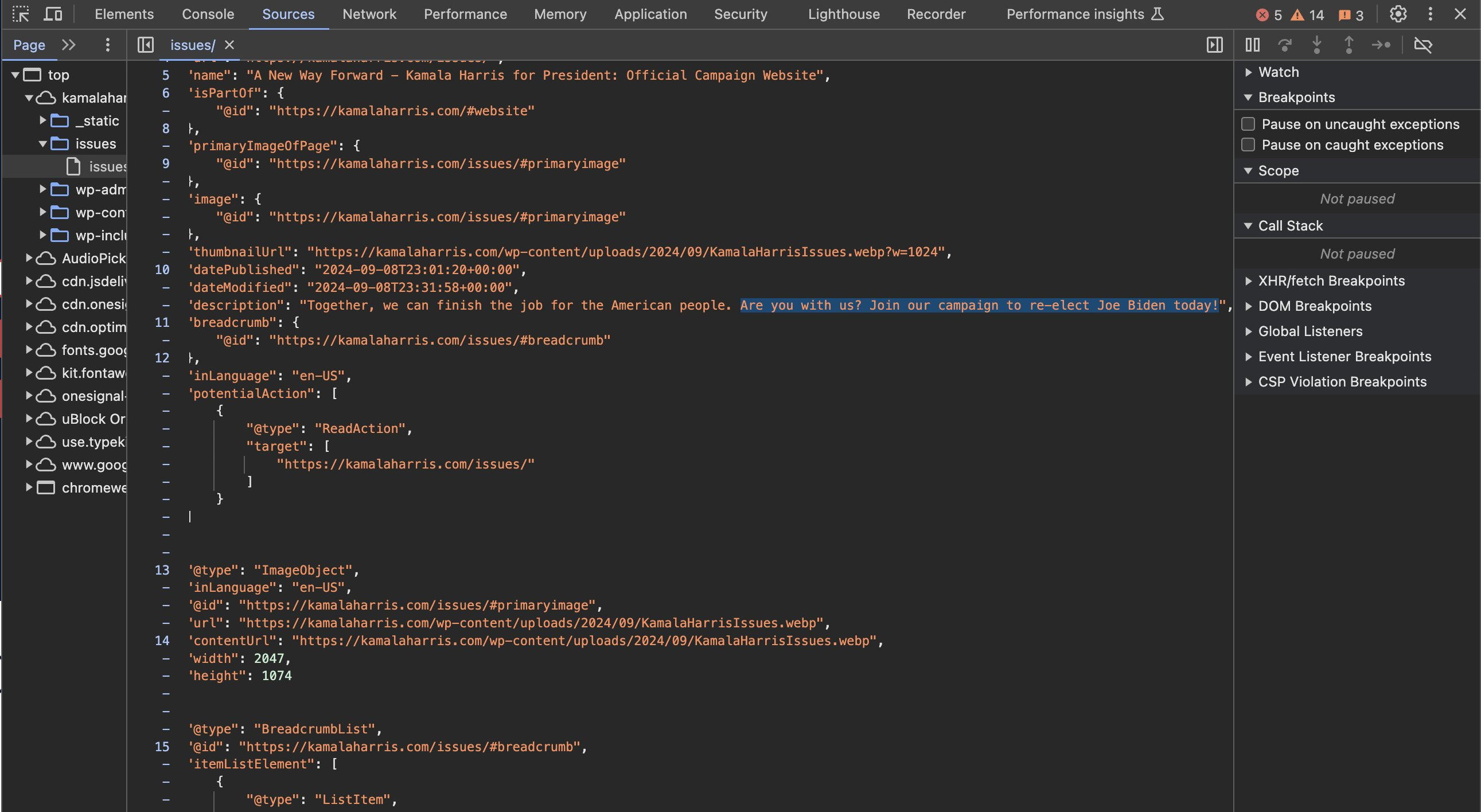1481x812 pixels.
Task: Expand the wp-adm folder
Action: coord(42,189)
